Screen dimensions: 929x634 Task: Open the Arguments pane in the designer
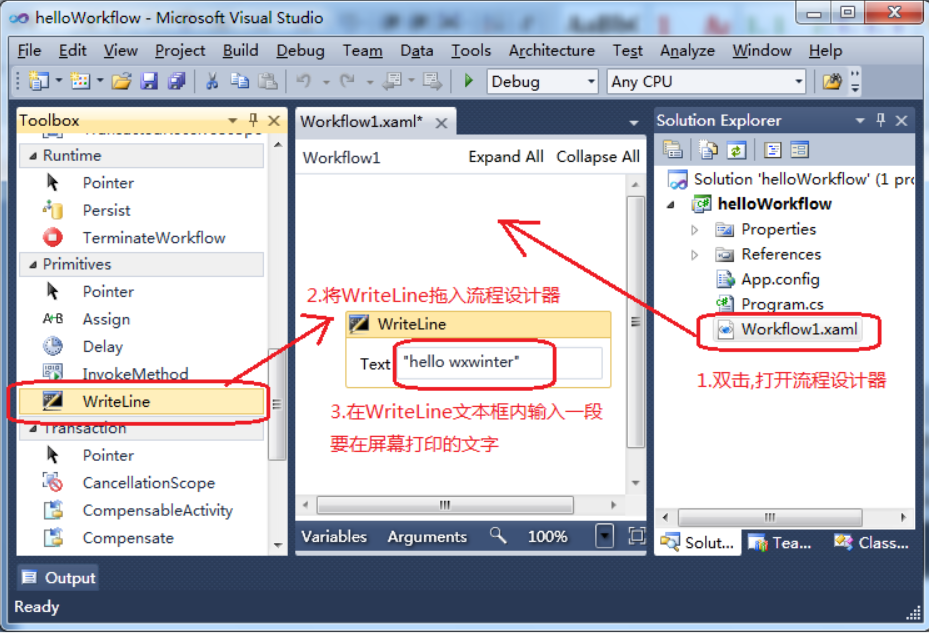pyautogui.click(x=427, y=536)
